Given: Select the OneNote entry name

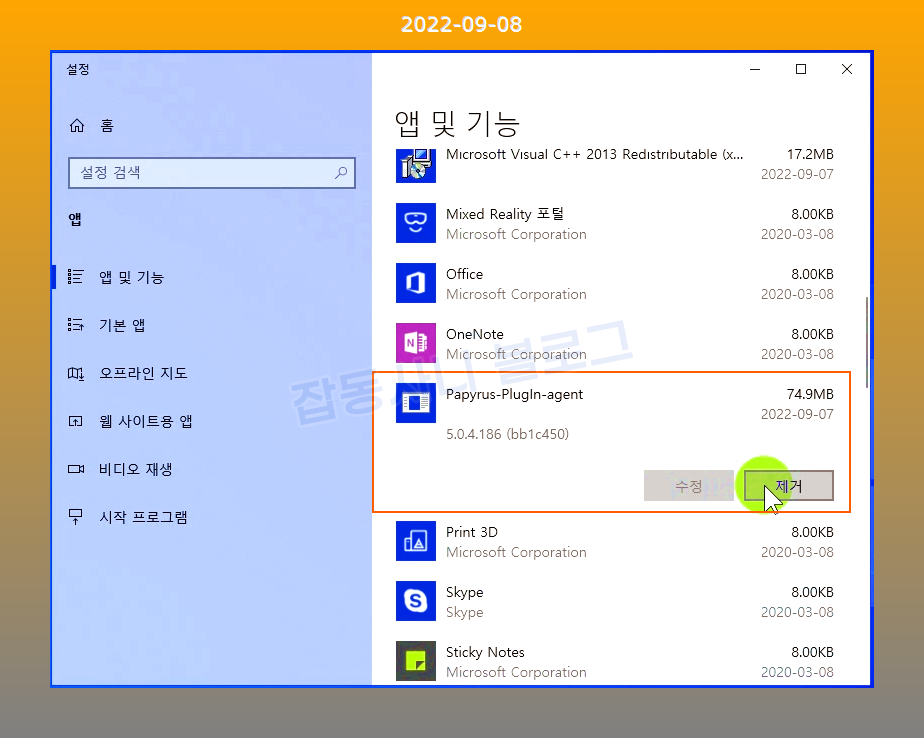Looking at the screenshot, I should pyautogui.click(x=474, y=334).
